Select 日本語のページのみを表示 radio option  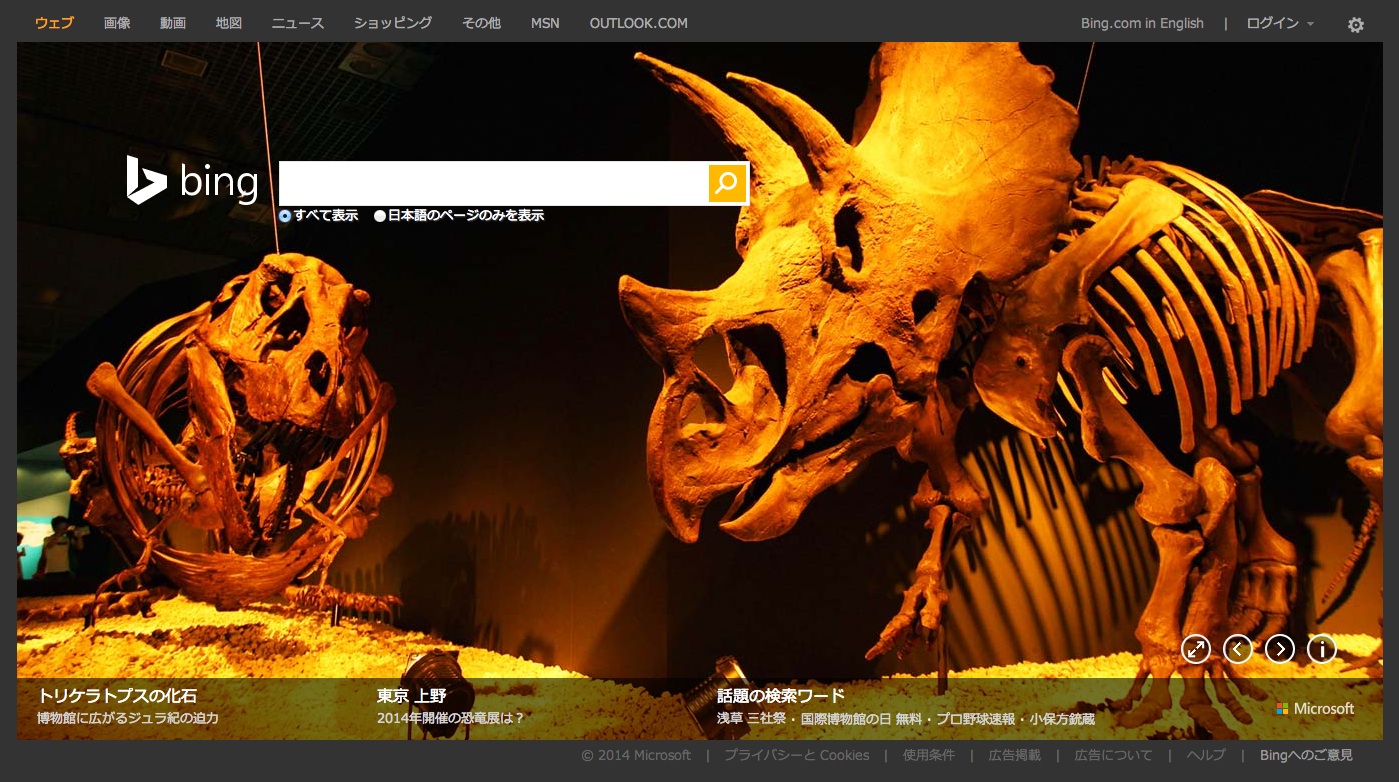pyautogui.click(x=380, y=215)
